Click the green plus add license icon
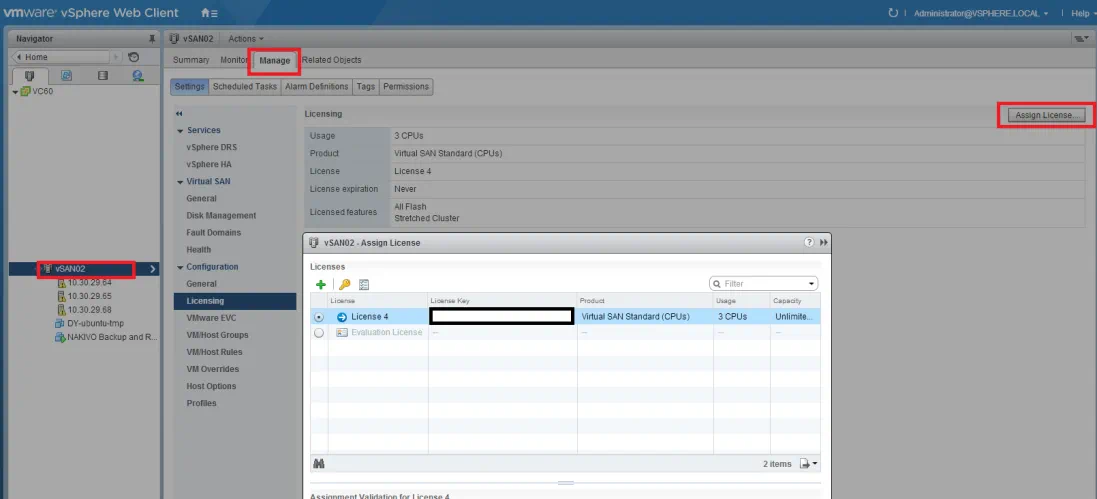The height and width of the screenshot is (499, 1097). 321,285
